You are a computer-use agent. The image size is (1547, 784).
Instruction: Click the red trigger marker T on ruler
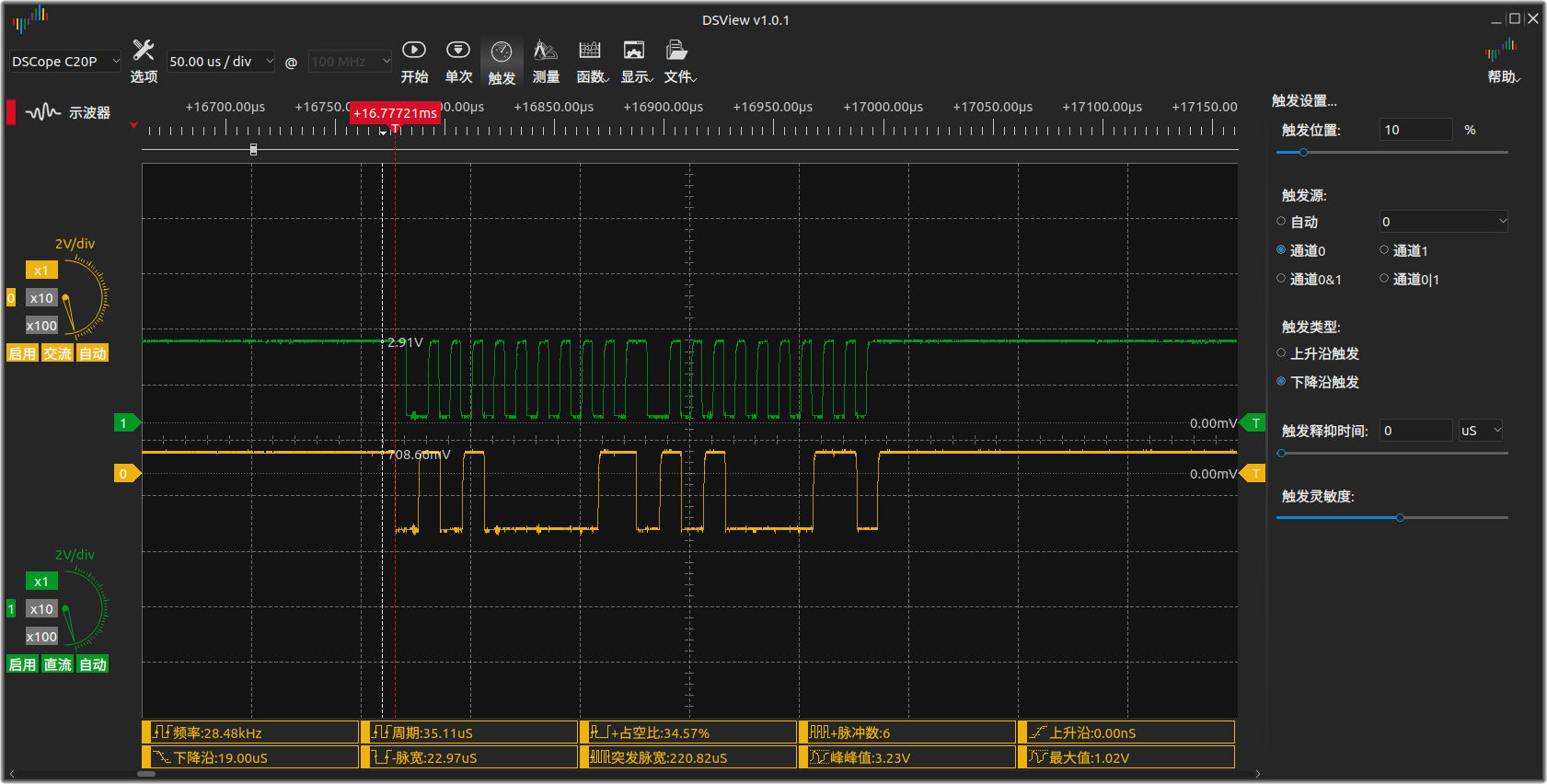click(x=395, y=129)
